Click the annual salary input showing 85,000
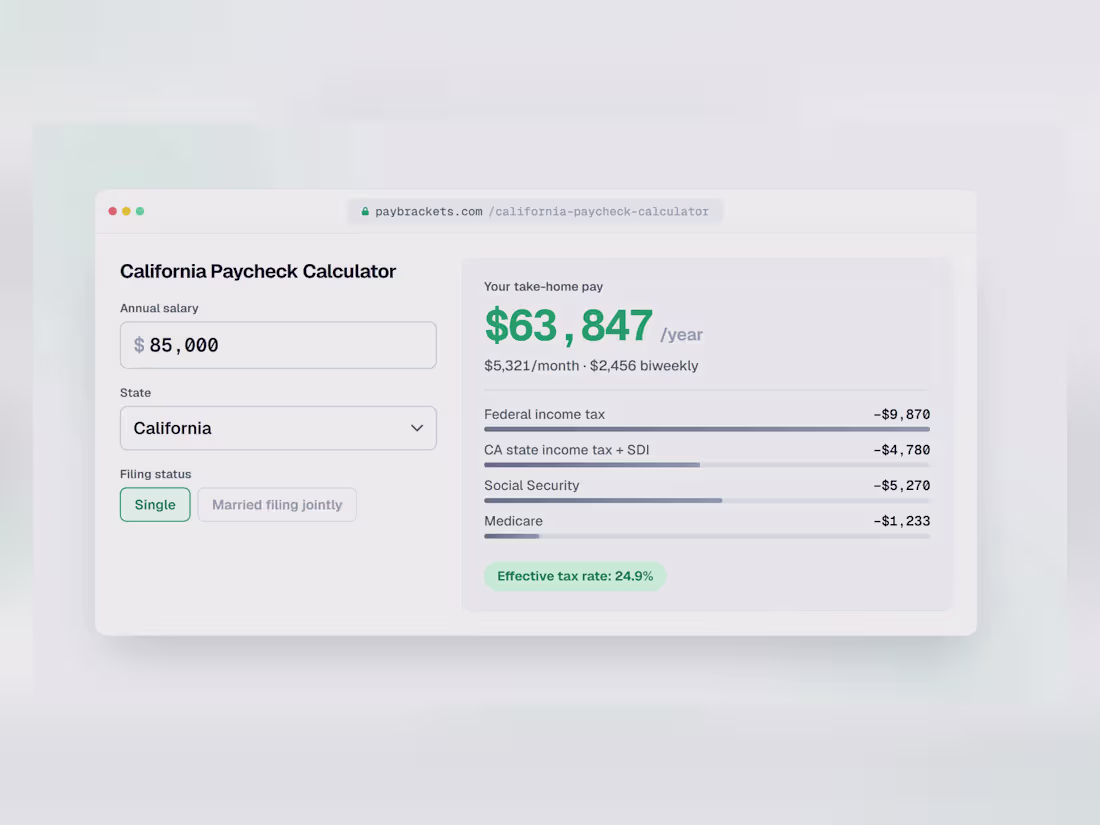This screenshot has width=1100, height=825. pyautogui.click(x=279, y=345)
